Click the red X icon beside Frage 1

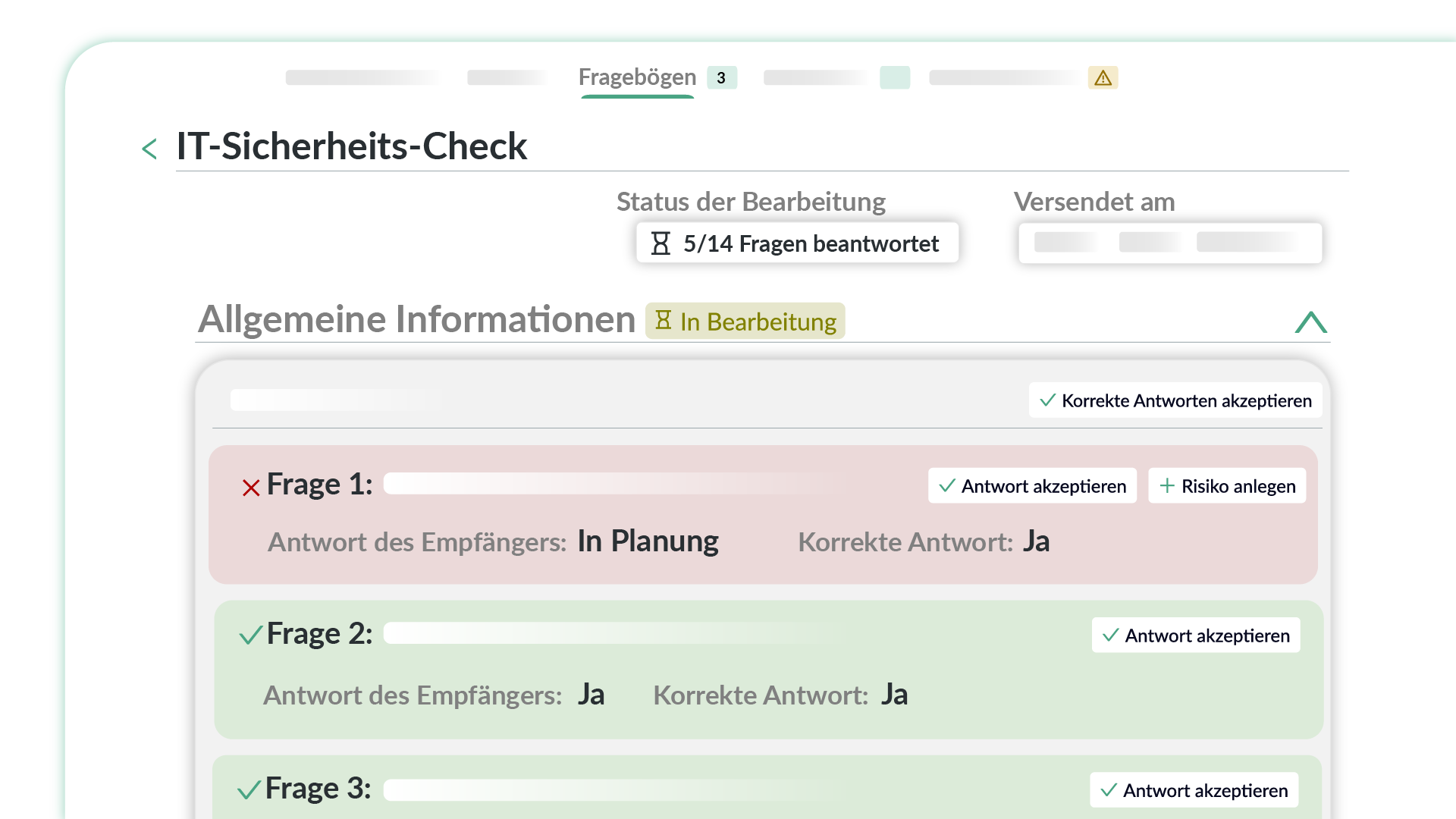coord(251,488)
